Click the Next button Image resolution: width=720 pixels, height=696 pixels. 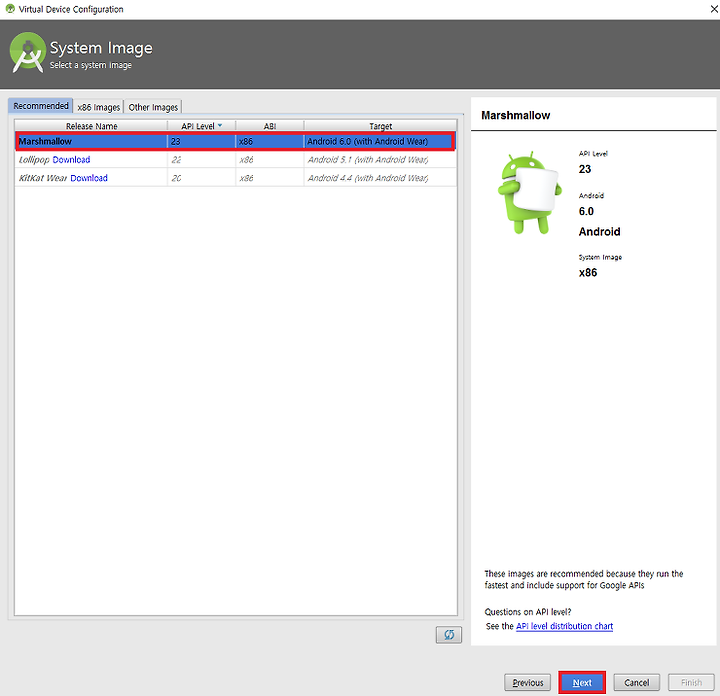582,683
